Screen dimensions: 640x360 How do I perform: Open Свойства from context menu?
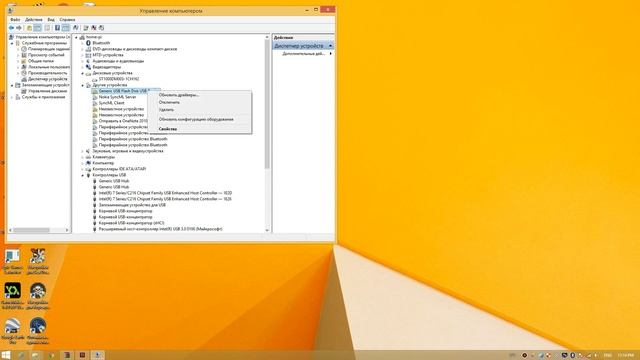(168, 129)
